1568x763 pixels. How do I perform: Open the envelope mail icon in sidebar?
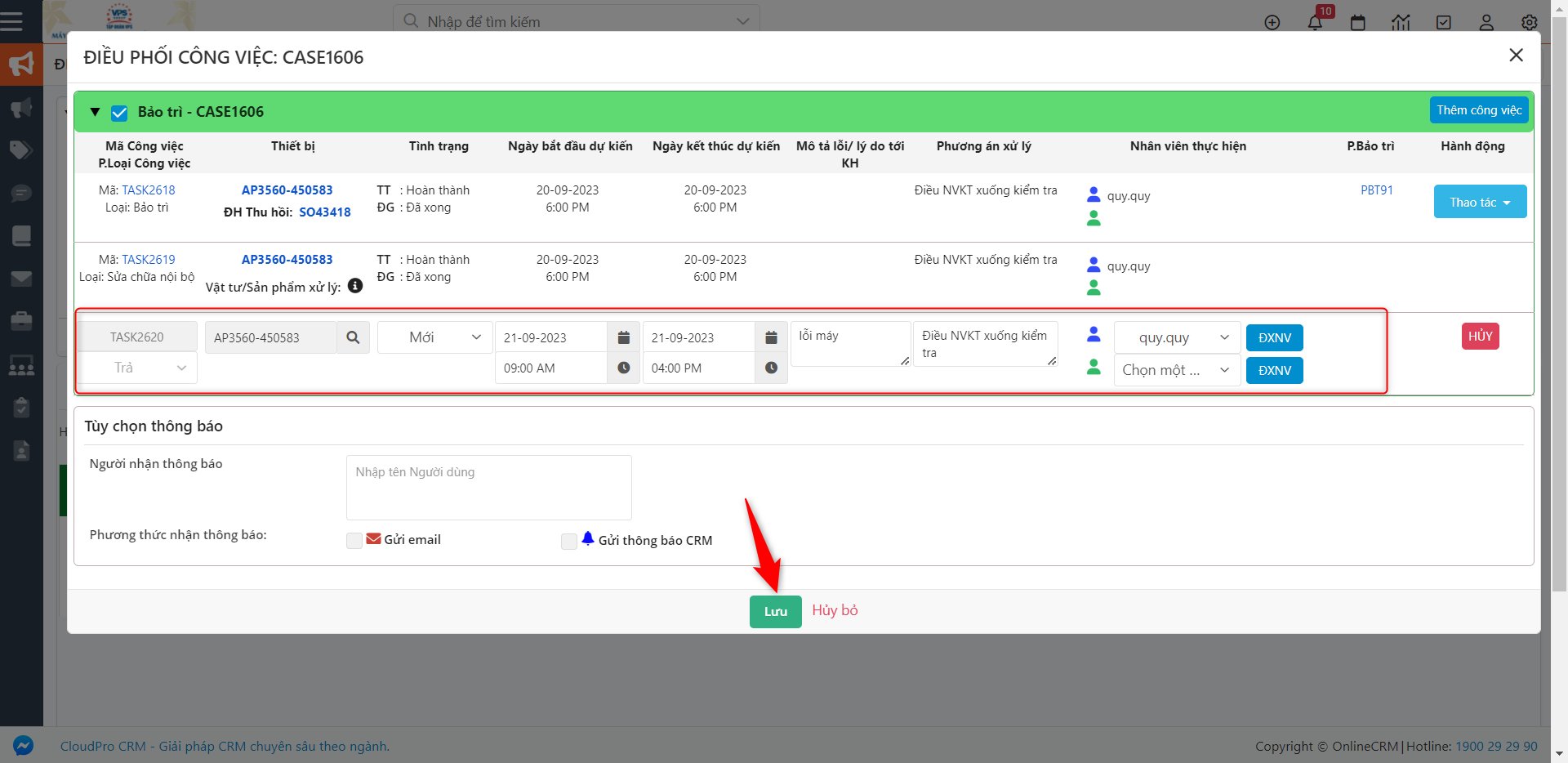point(21,279)
